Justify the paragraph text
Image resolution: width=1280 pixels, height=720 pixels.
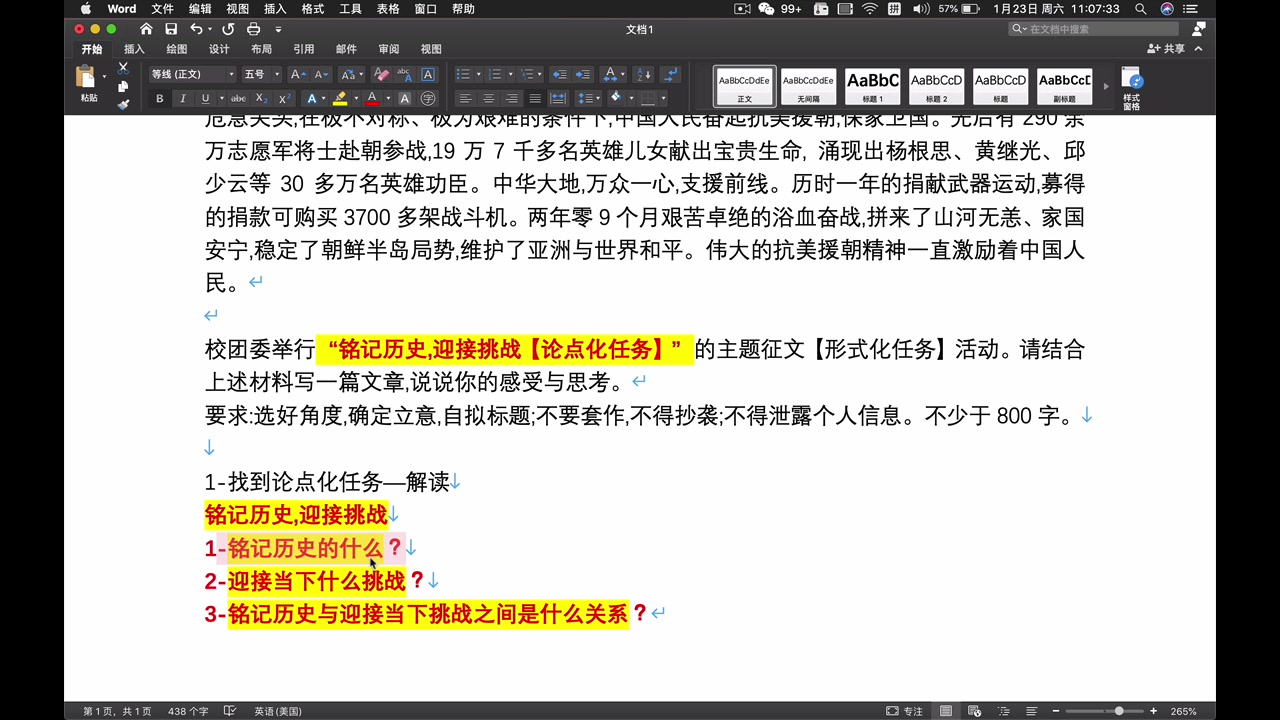(535, 98)
